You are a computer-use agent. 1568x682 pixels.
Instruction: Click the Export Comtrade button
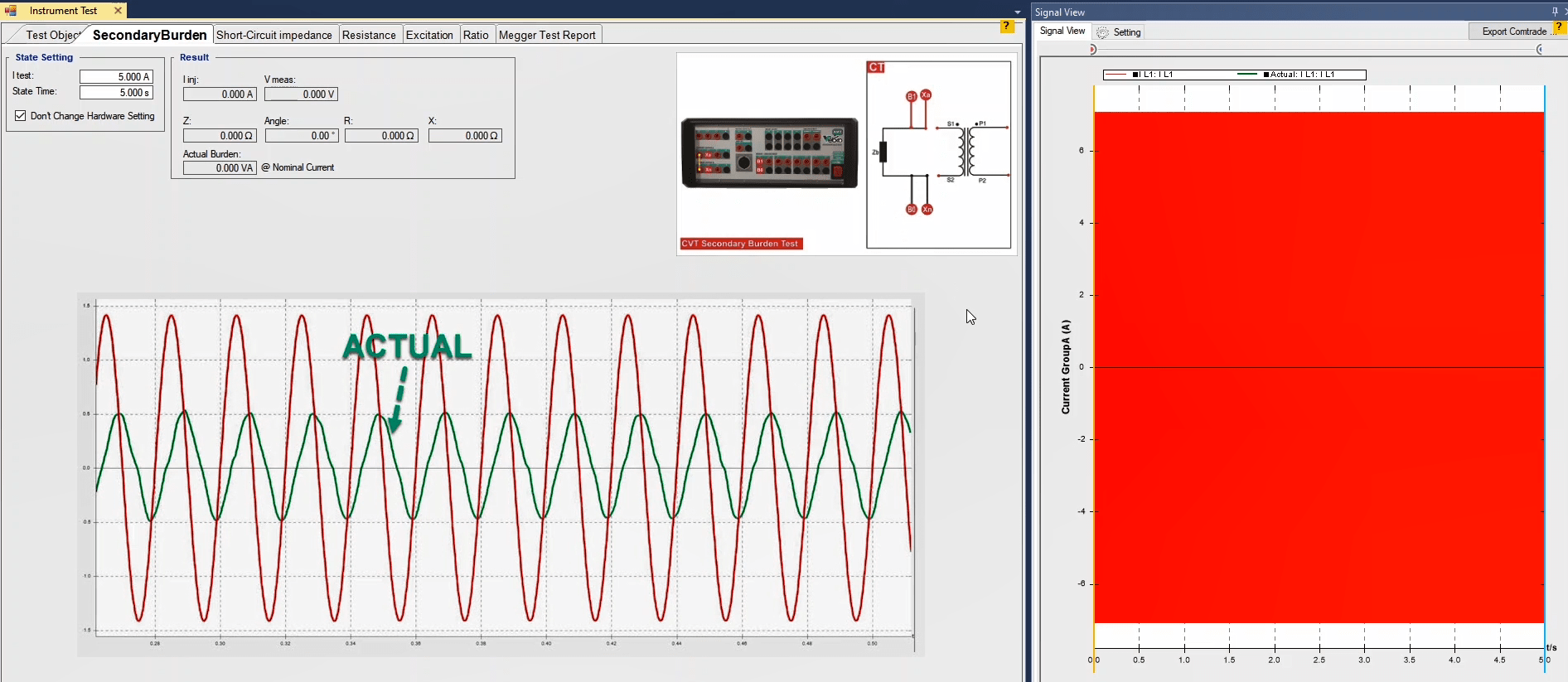click(1513, 31)
